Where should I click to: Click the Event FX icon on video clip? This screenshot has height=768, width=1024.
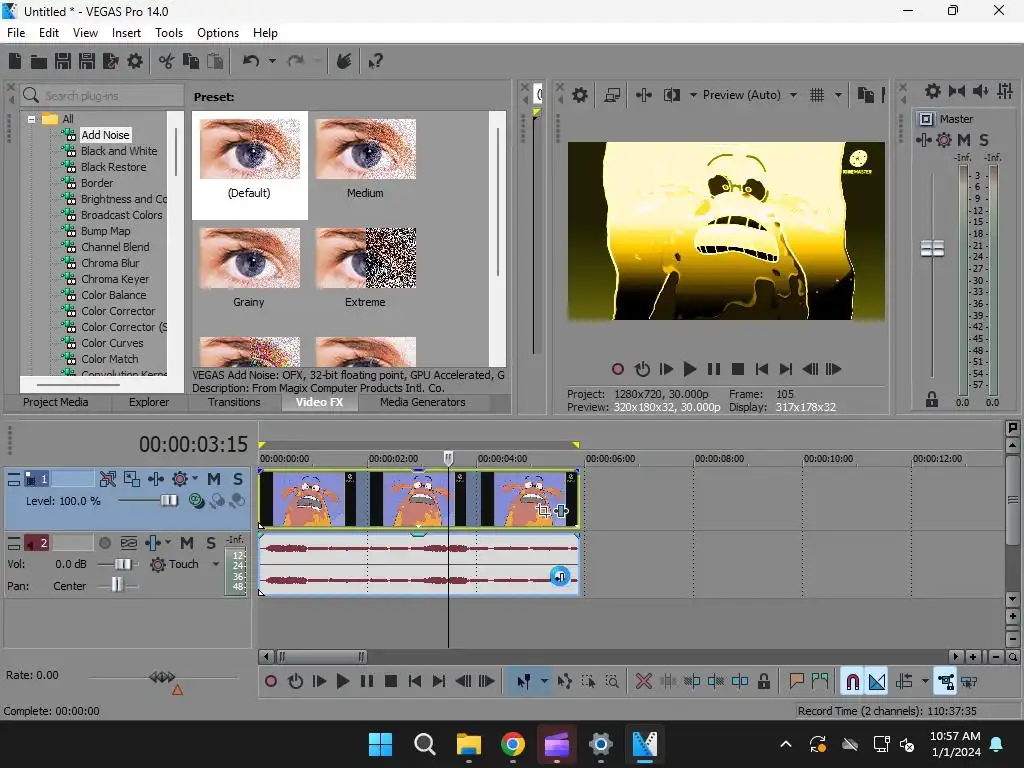click(561, 511)
